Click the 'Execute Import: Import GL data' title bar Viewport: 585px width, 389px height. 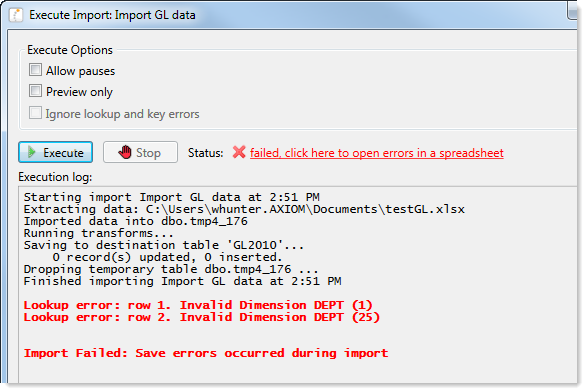pyautogui.click(x=112, y=15)
